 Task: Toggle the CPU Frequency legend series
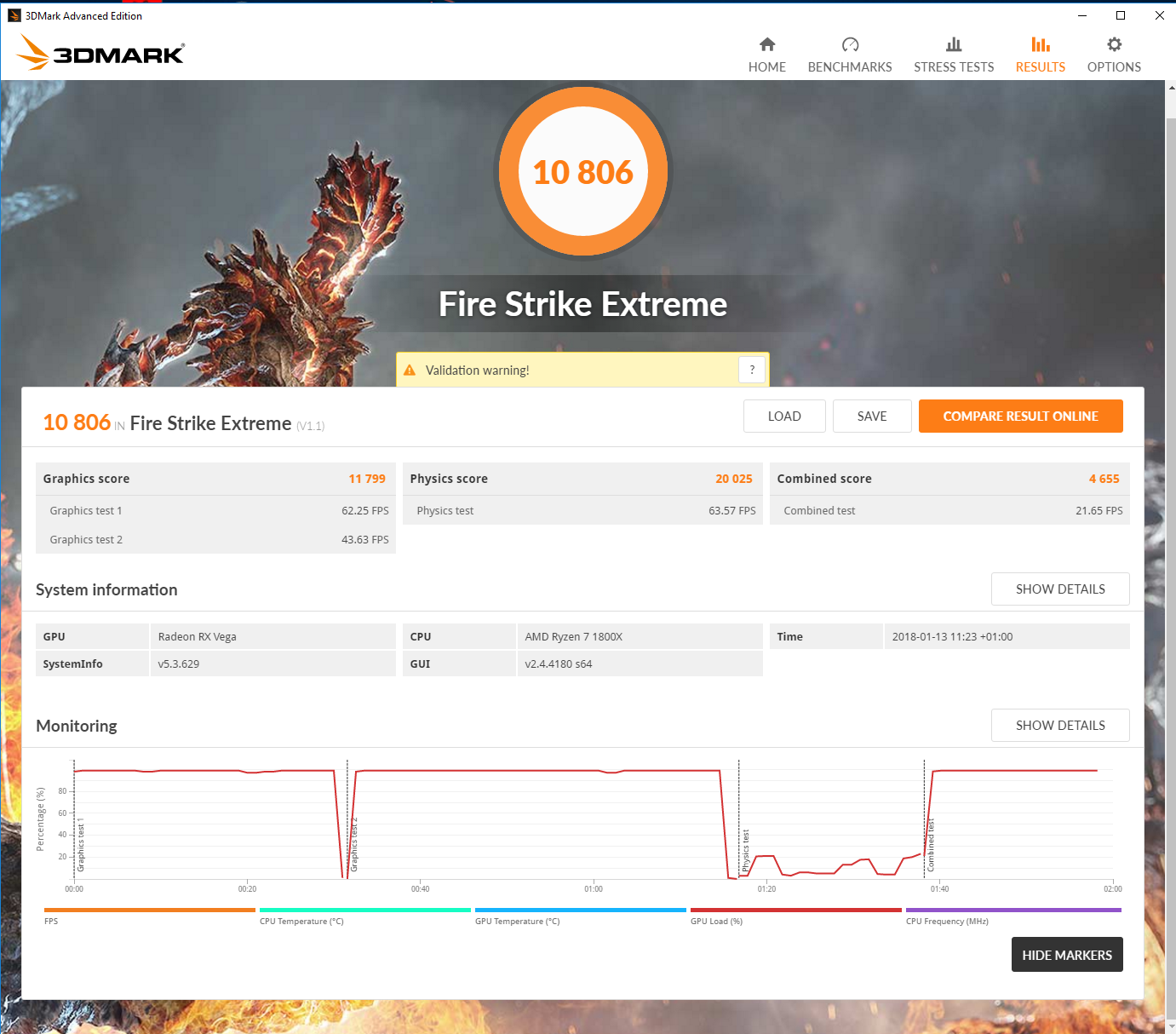[x=1013, y=916]
